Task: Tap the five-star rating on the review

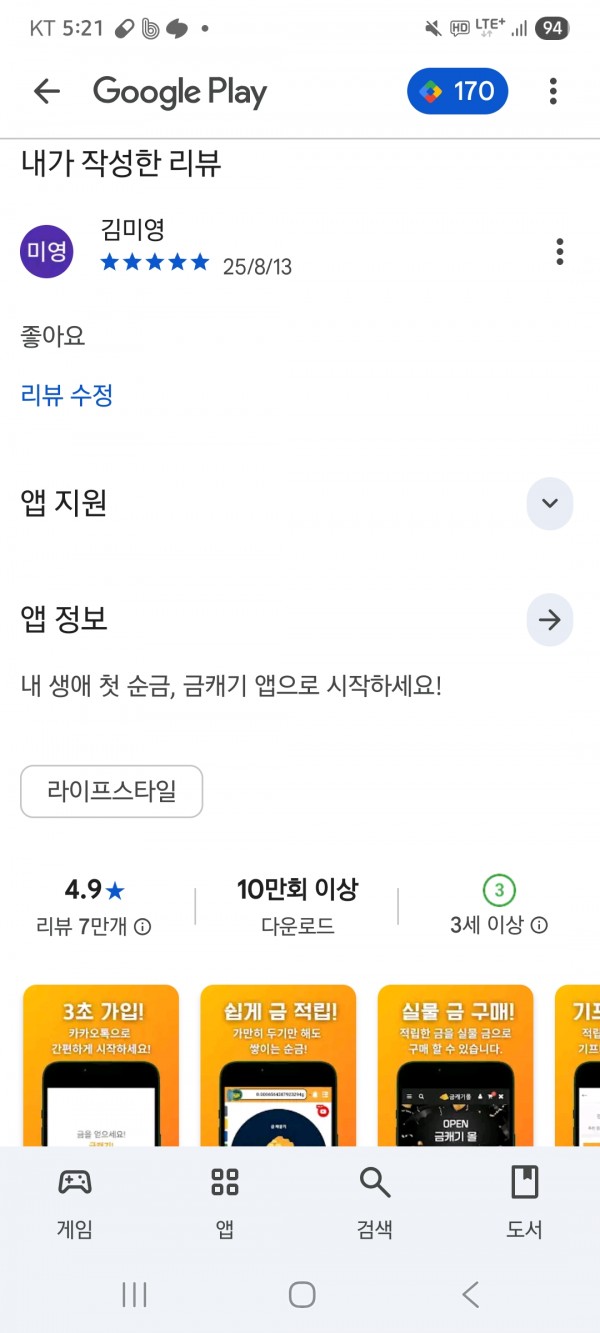Action: (155, 263)
